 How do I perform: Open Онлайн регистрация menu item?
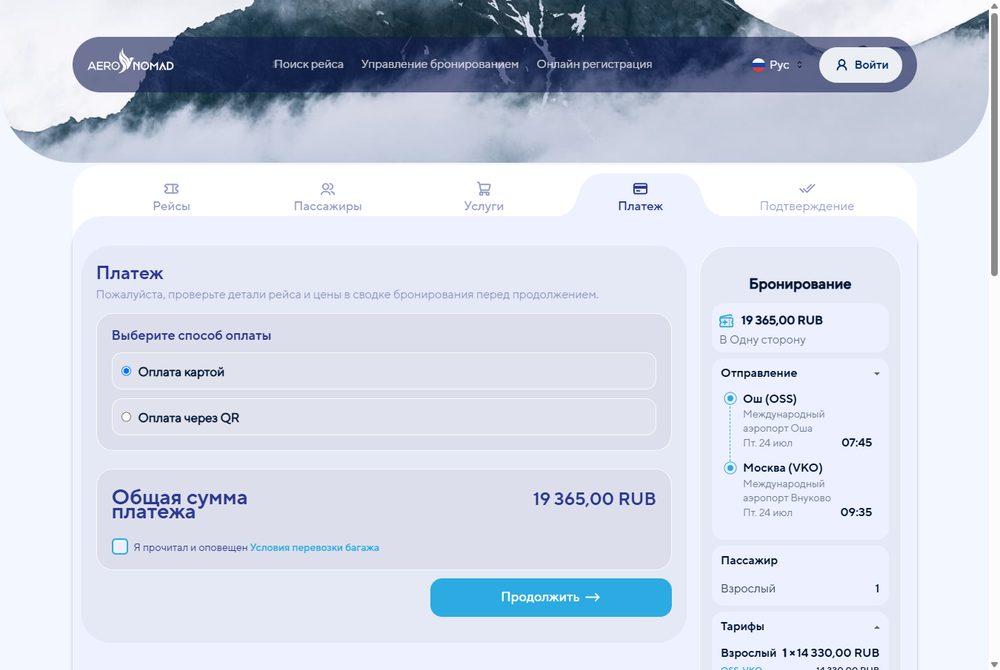(594, 64)
